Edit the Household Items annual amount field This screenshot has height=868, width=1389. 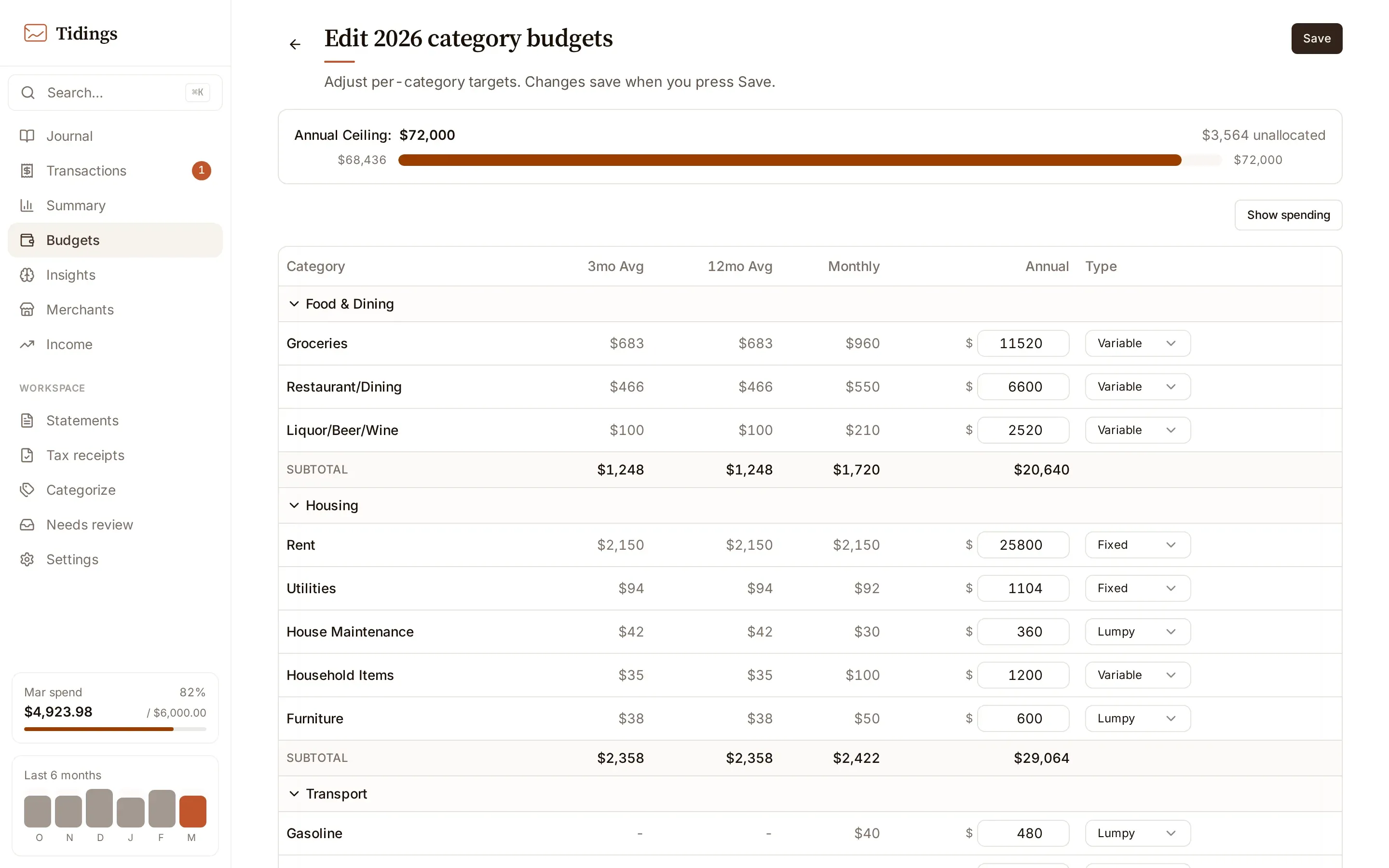click(1023, 675)
